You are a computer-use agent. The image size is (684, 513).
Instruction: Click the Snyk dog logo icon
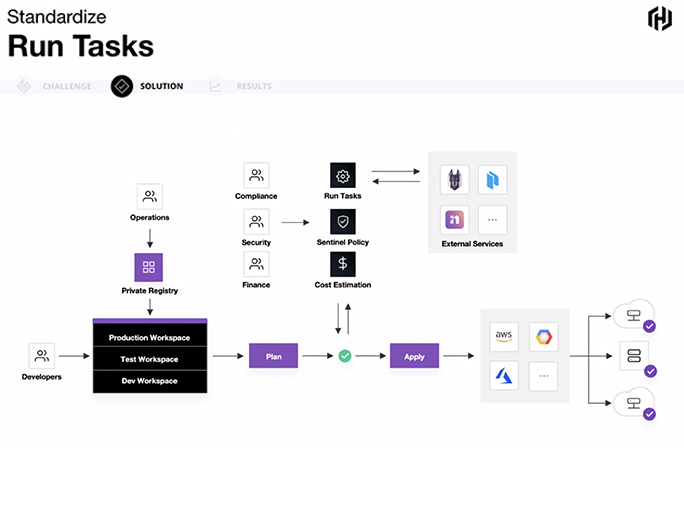[x=455, y=179]
